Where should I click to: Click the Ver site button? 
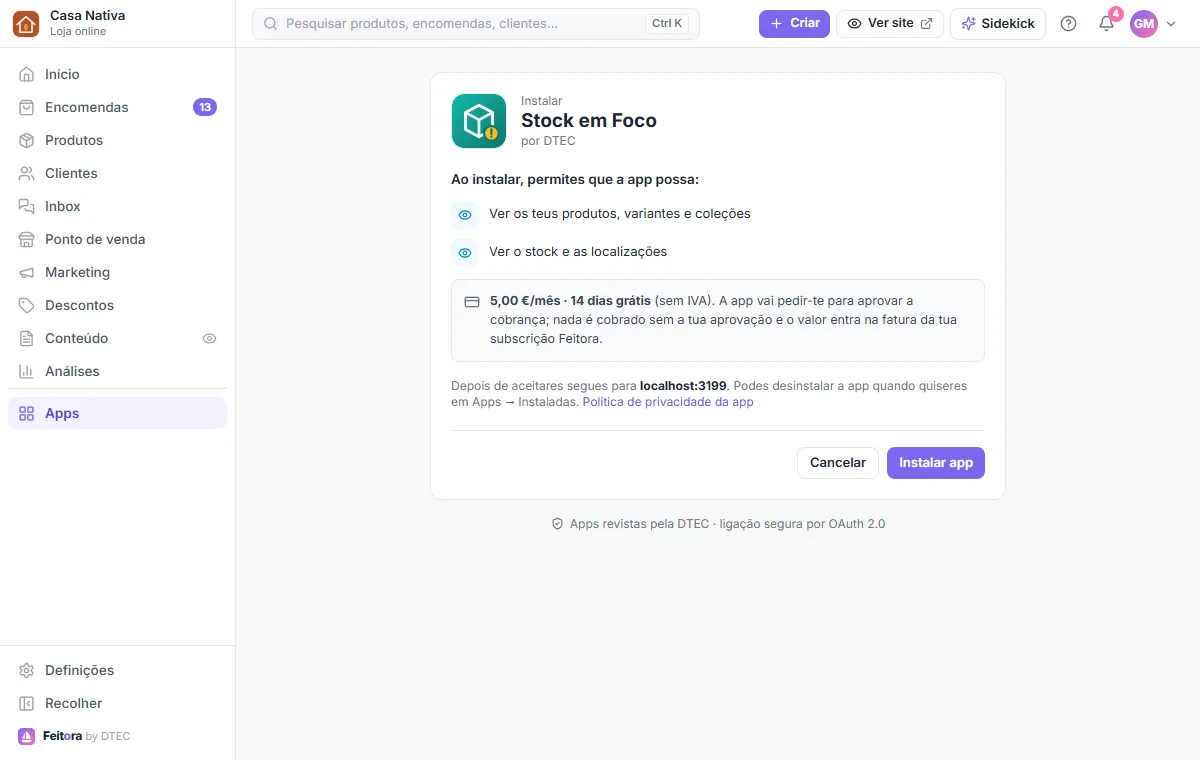(890, 23)
